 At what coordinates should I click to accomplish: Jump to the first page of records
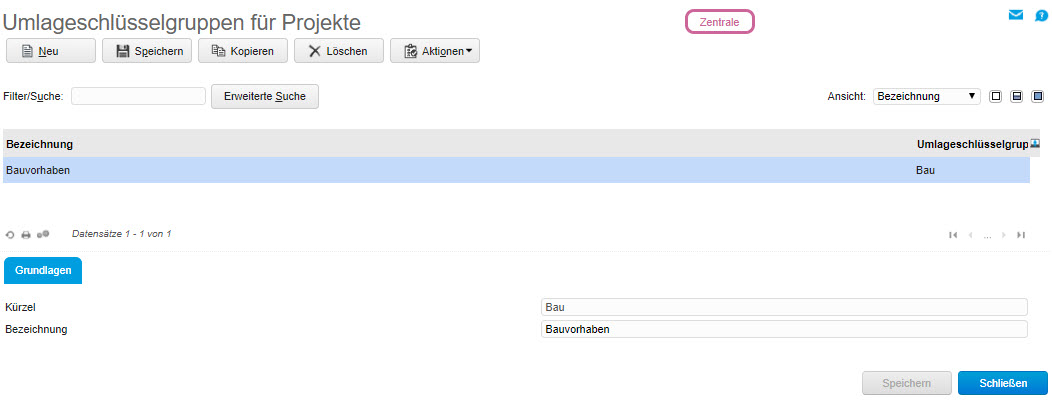953,235
